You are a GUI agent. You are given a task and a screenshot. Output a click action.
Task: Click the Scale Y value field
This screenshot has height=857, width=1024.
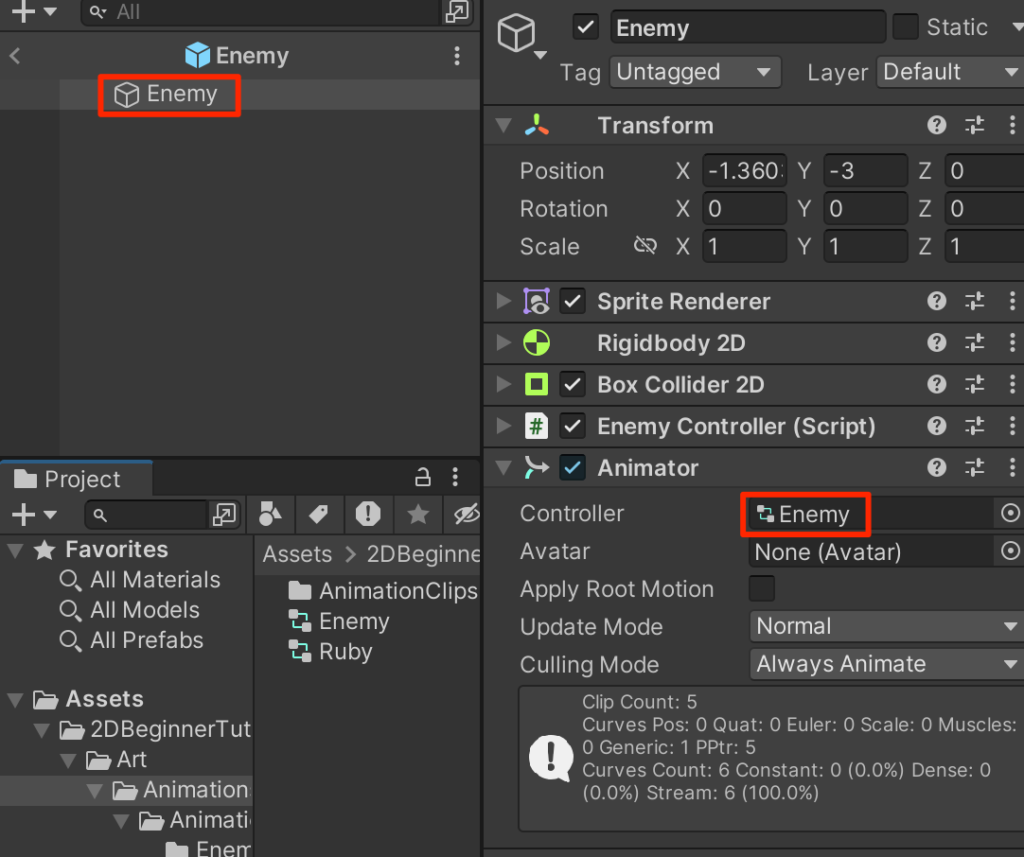click(x=865, y=246)
